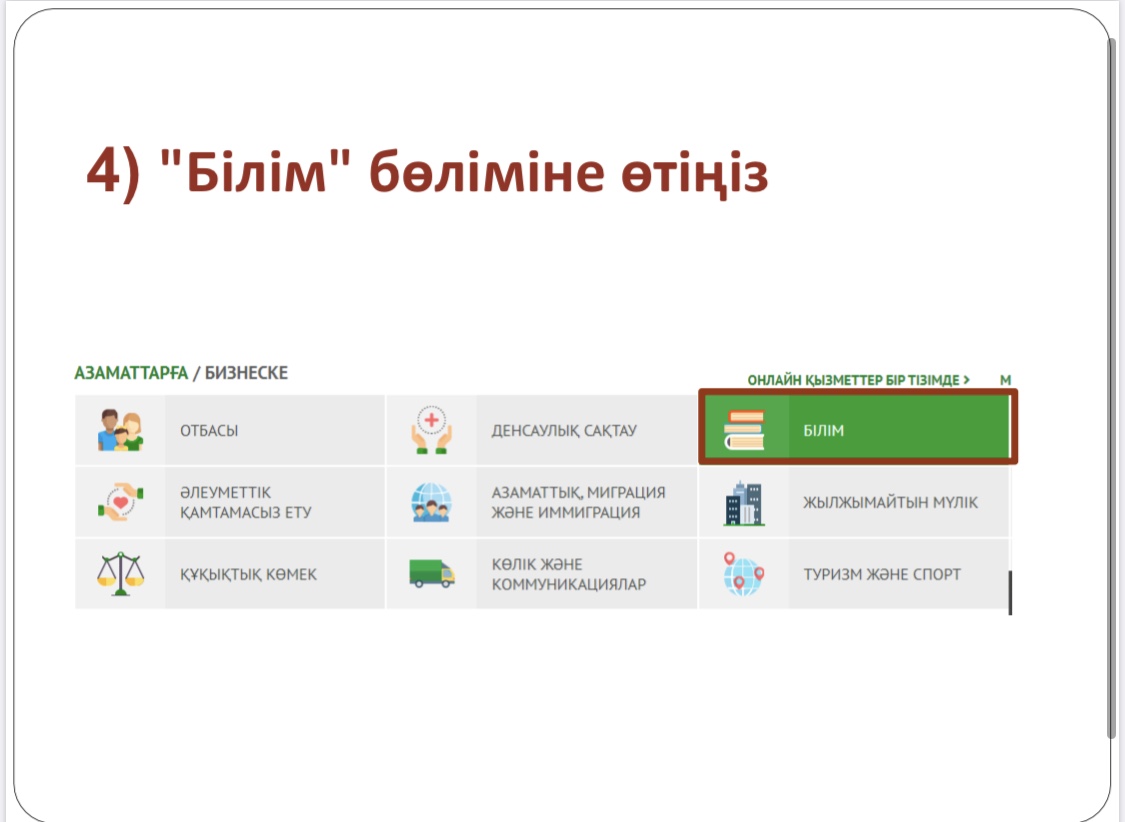Click the document's vertical scrollbar on right edge
The image size is (1125, 822).
[1111, 388]
